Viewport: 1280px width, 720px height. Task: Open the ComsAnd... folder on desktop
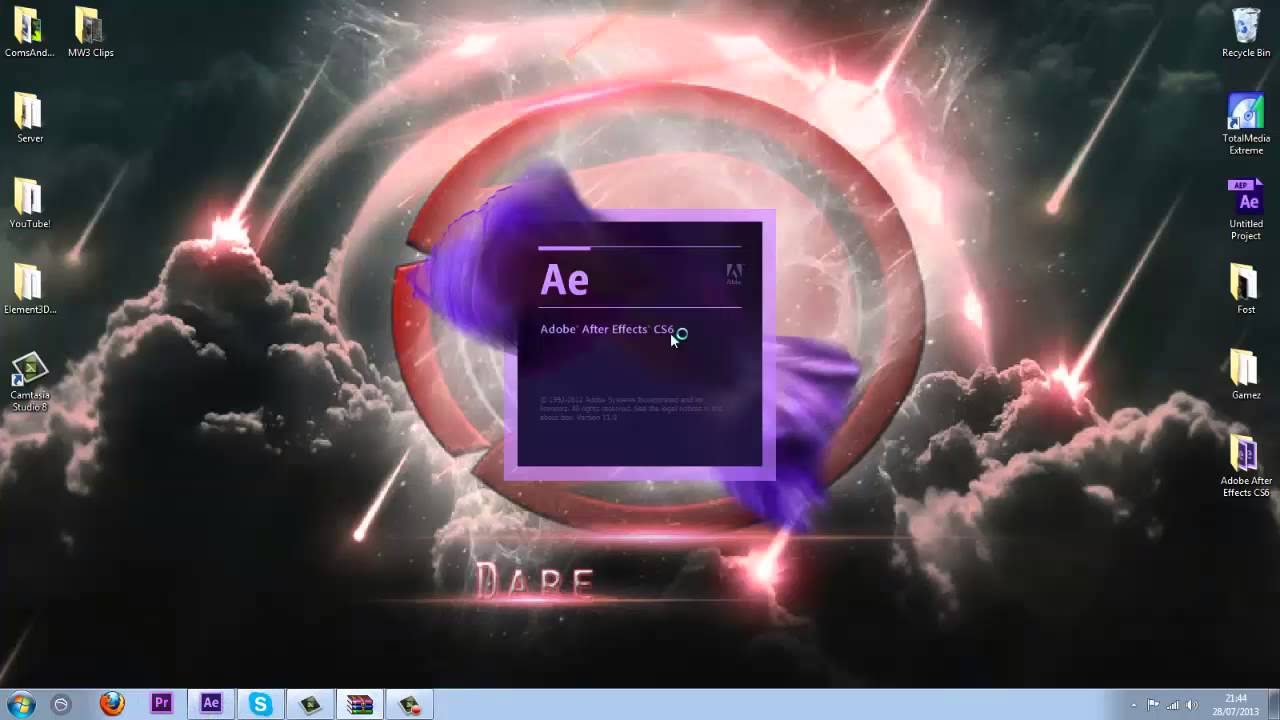(x=30, y=32)
